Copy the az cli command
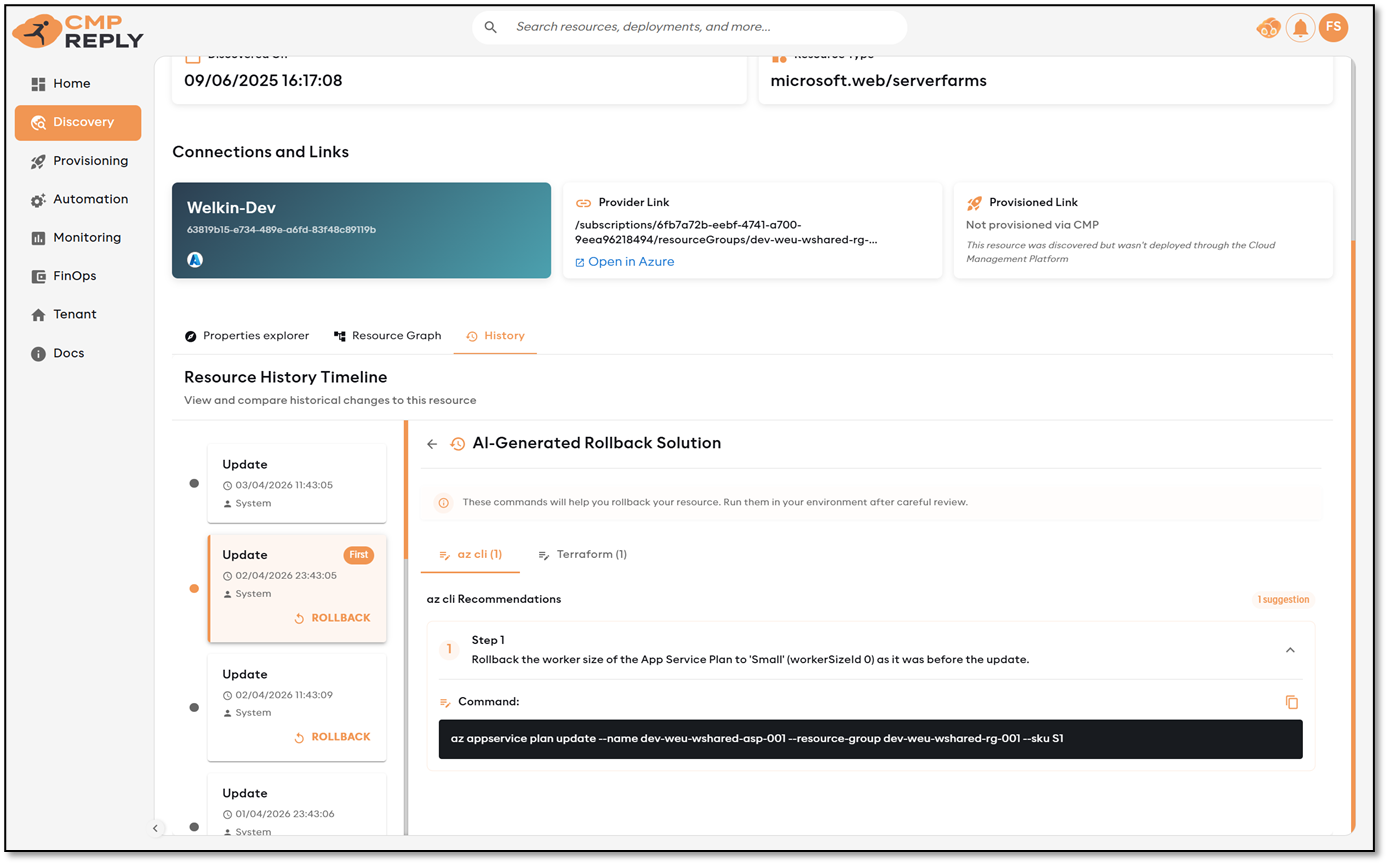1388x865 pixels. (x=1291, y=702)
